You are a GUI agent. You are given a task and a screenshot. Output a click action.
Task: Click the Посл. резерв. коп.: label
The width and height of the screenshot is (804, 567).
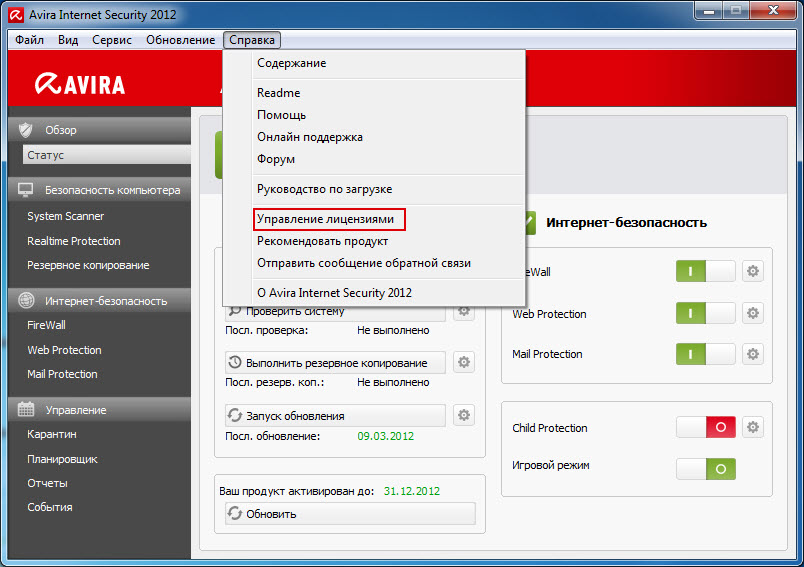click(x=274, y=382)
